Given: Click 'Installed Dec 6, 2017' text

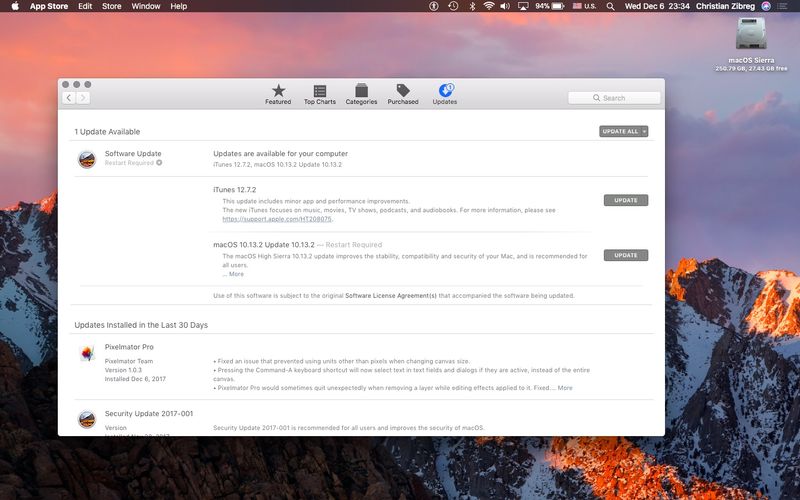Looking at the screenshot, I should (135, 379).
